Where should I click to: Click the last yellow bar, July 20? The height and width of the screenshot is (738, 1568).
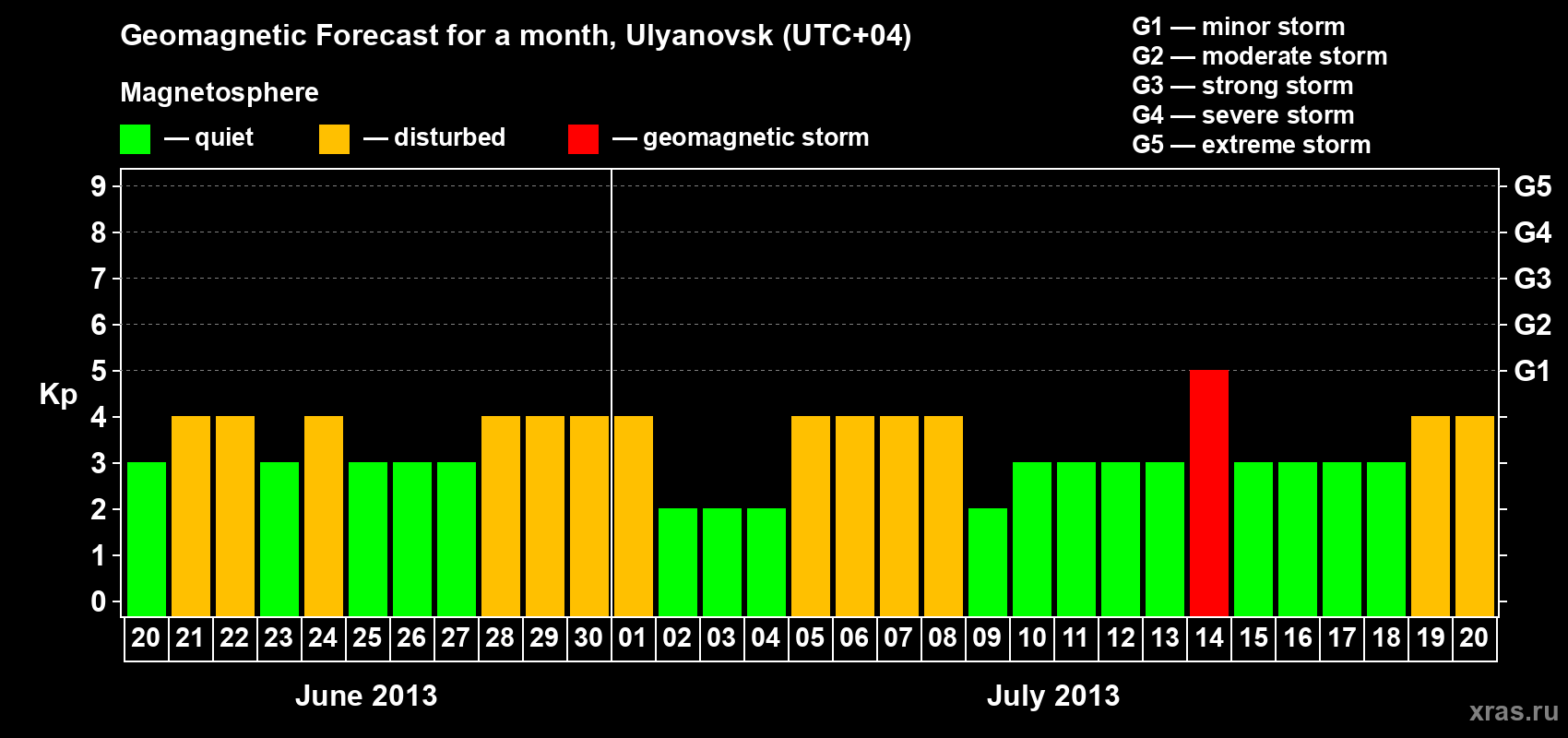(x=1475, y=516)
